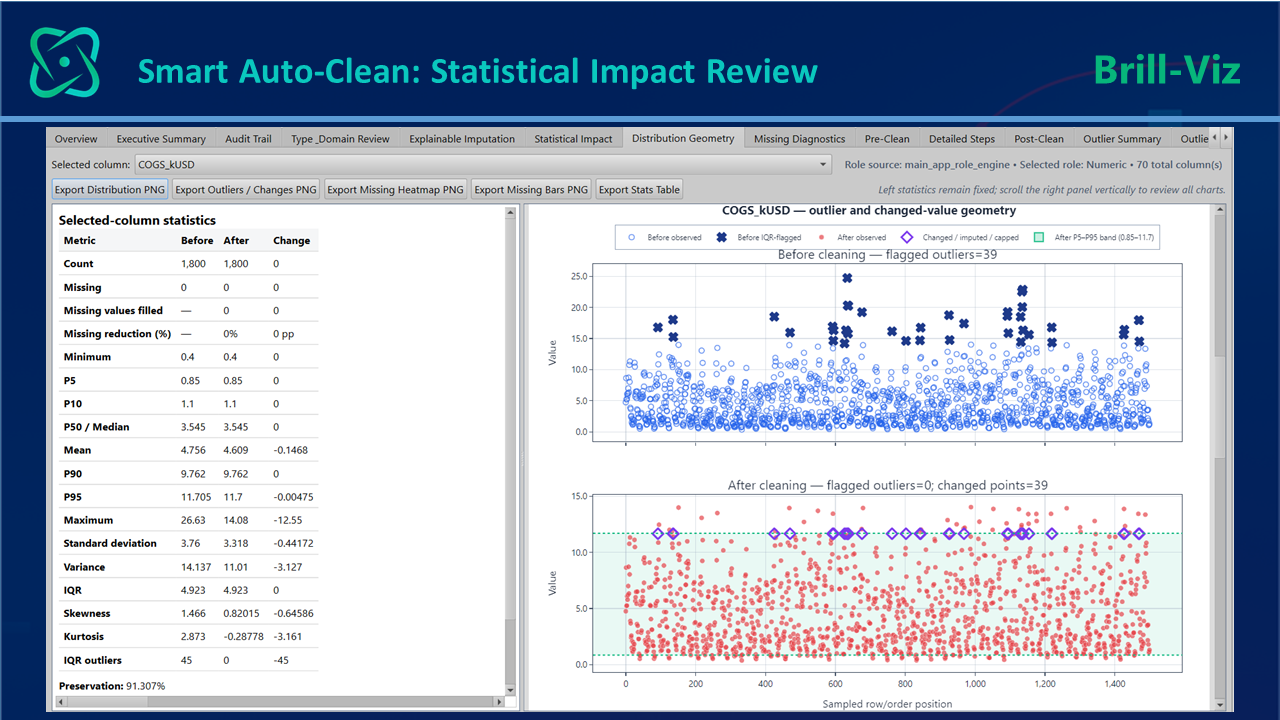The image size is (1280, 720).
Task: Select the 'Variance' metric row
Action: coord(188,567)
